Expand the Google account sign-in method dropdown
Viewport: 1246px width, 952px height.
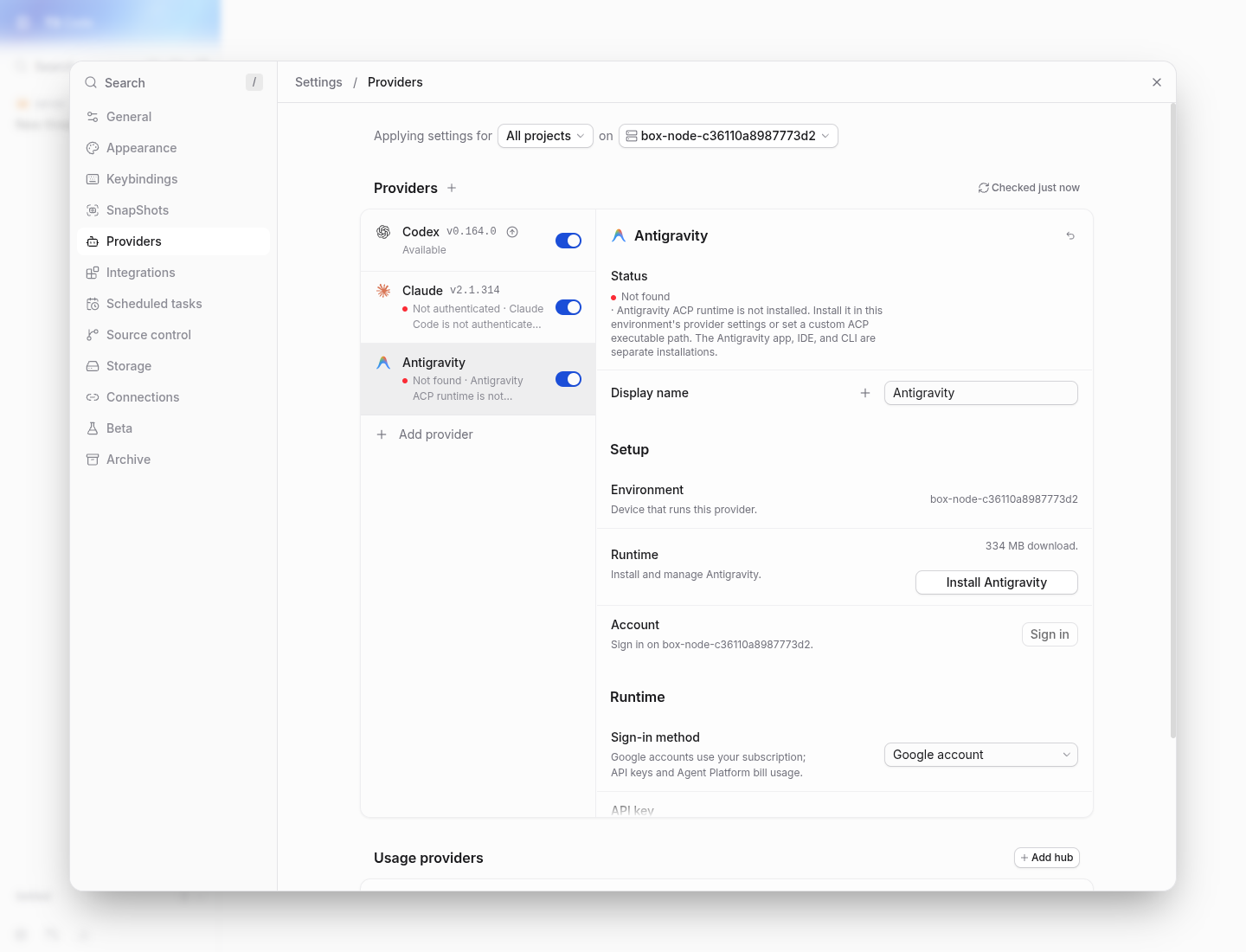pyautogui.click(x=981, y=755)
